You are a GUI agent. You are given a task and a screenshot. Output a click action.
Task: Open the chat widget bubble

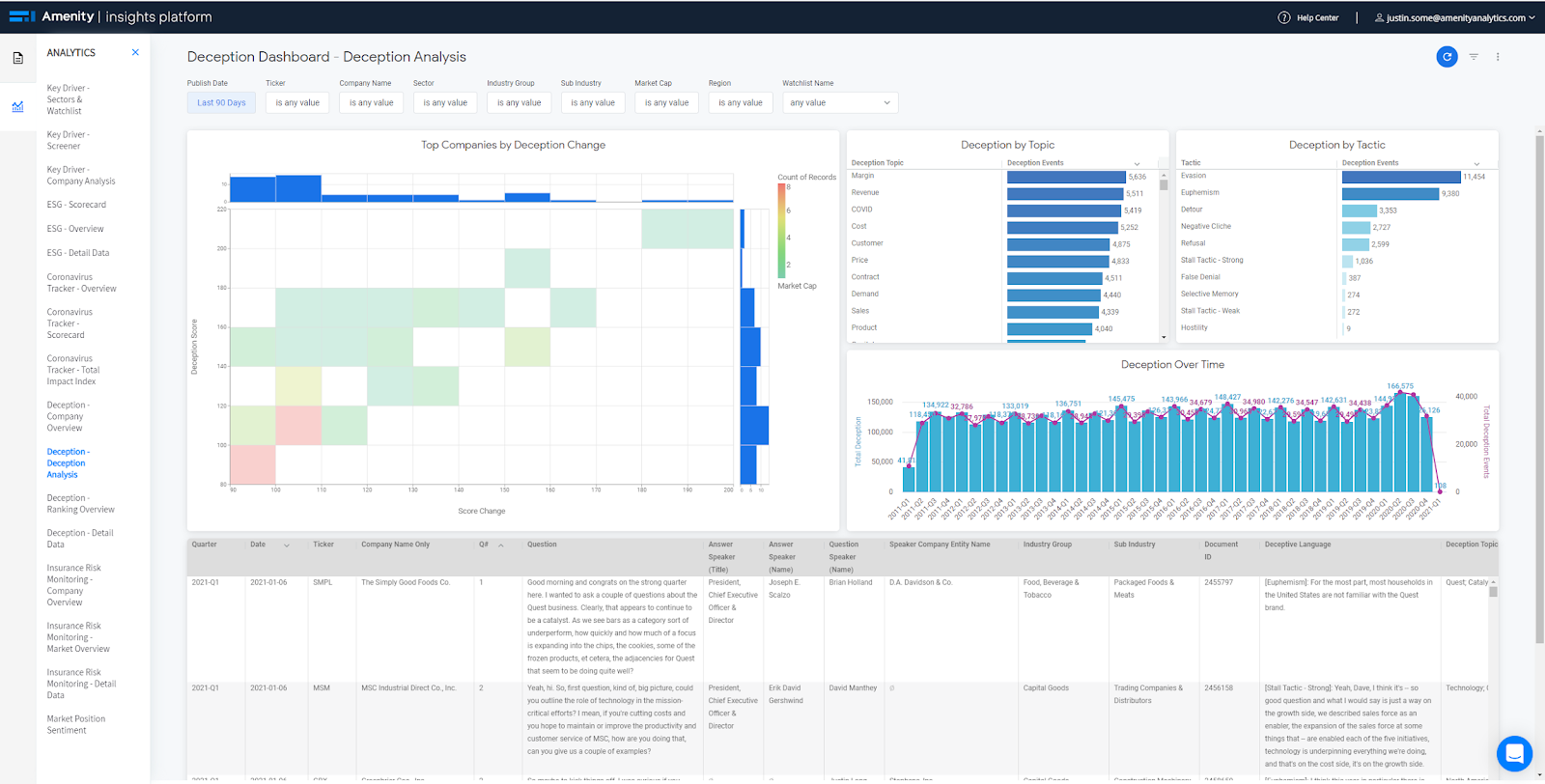tap(1514, 753)
